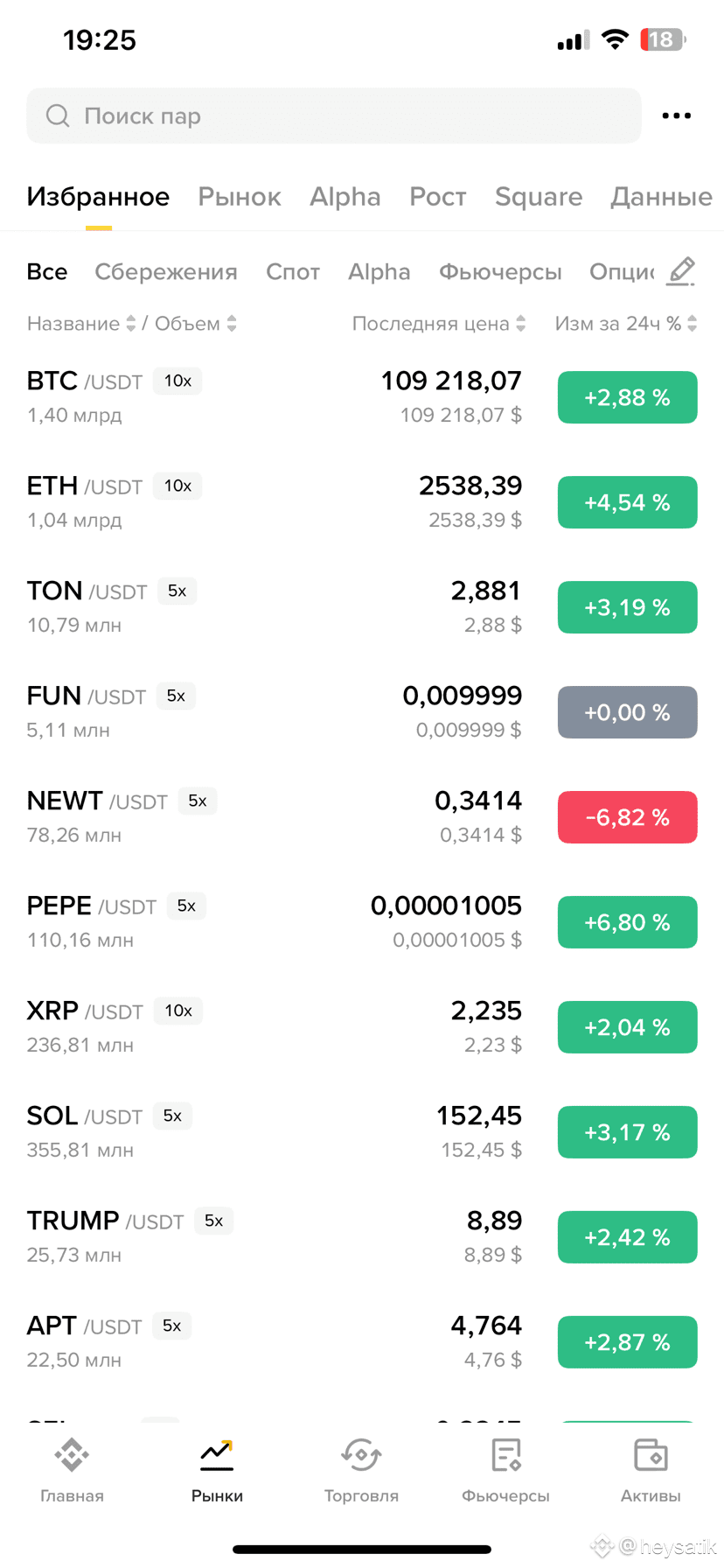Toggle FUN +0,00 % change badge

(628, 712)
